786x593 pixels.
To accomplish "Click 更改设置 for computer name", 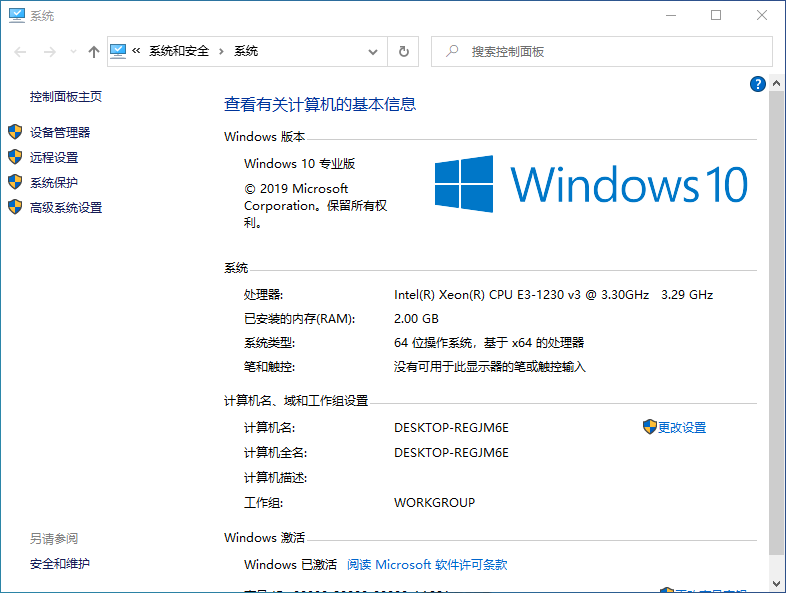I will click(682, 428).
